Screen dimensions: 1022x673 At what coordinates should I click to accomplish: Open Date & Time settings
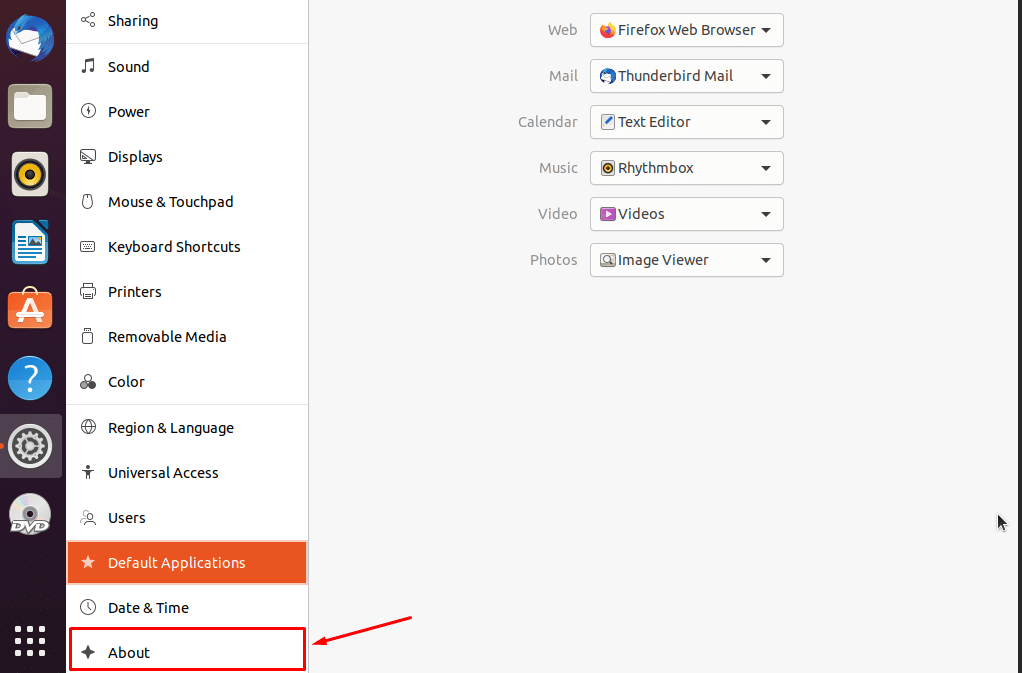pyautogui.click(x=187, y=607)
